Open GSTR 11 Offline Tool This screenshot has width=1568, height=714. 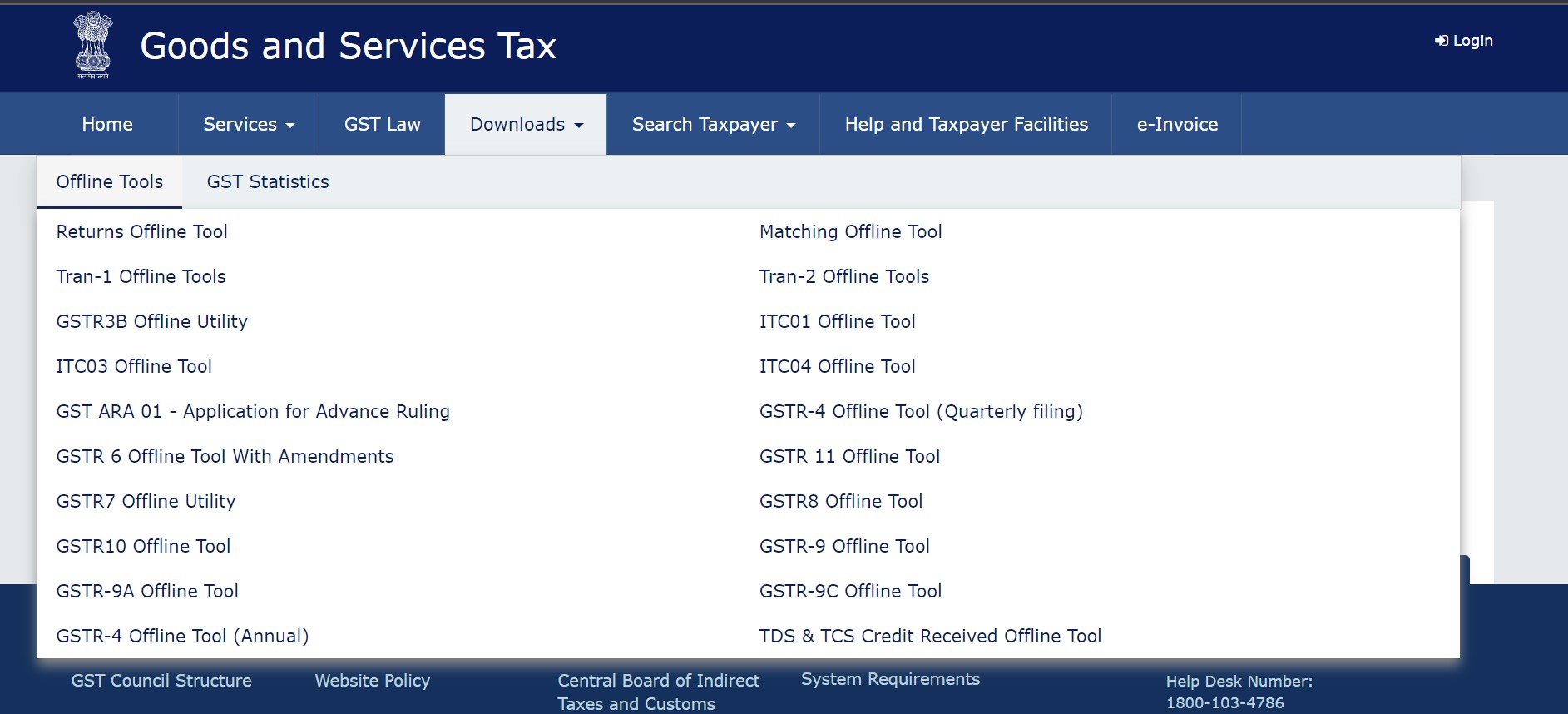pos(849,456)
